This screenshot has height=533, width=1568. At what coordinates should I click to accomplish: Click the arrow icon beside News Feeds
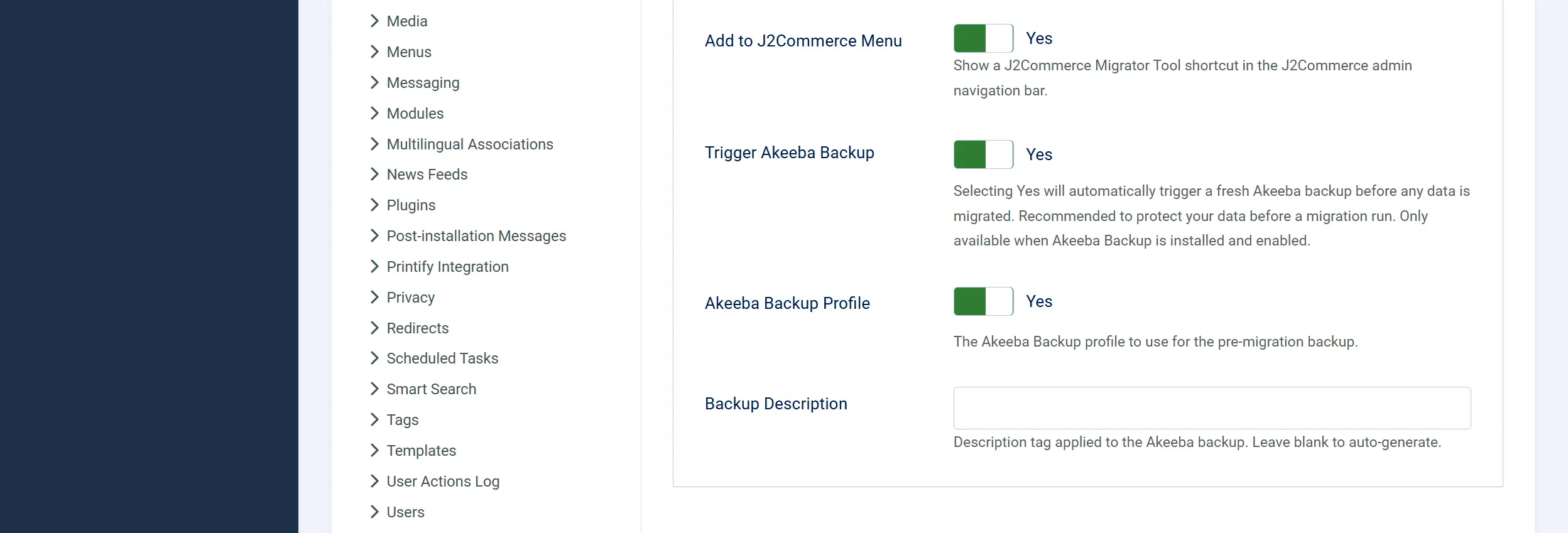[x=374, y=174]
